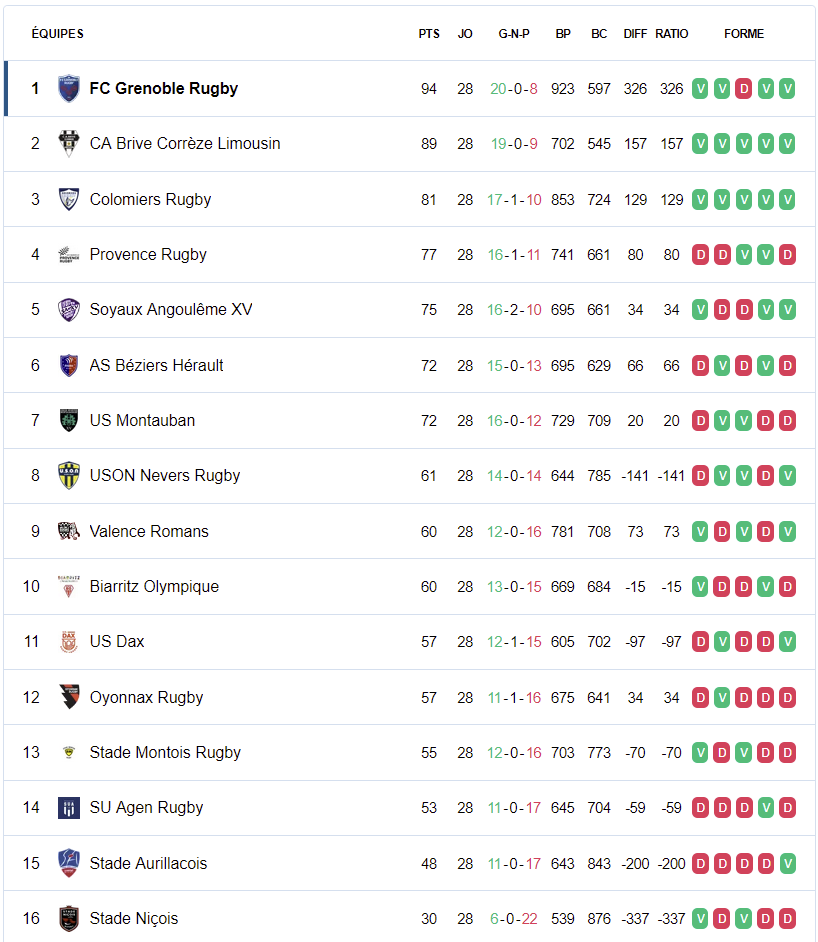Click the Stade Niçois crest icon
The image size is (818, 942).
[x=69, y=919]
